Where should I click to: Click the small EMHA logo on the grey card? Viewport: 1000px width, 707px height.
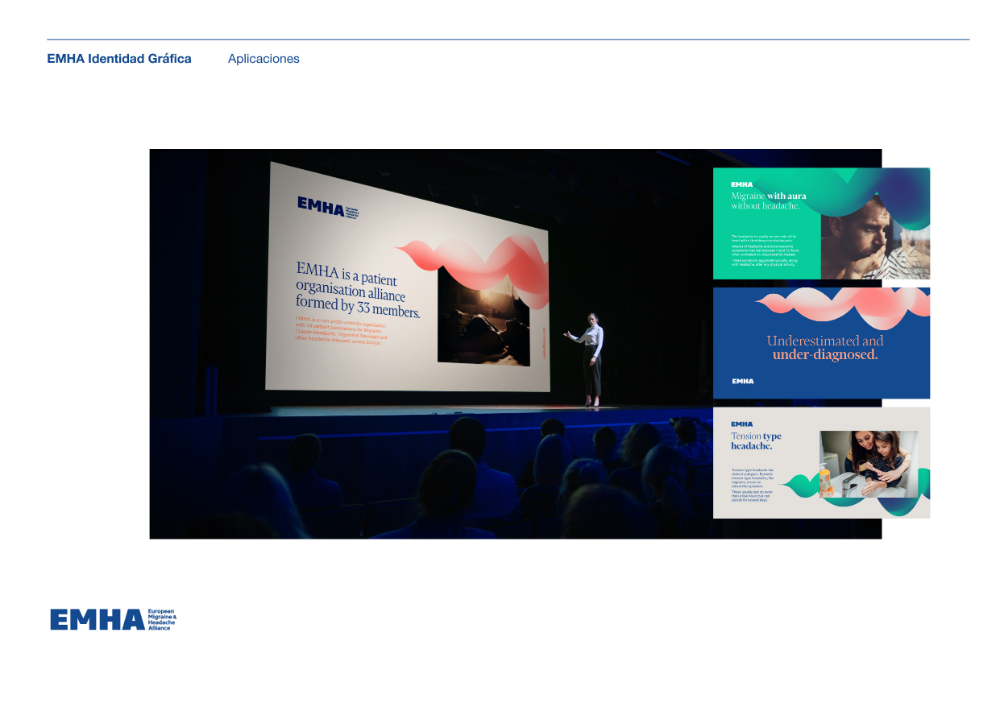pyautogui.click(x=742, y=424)
